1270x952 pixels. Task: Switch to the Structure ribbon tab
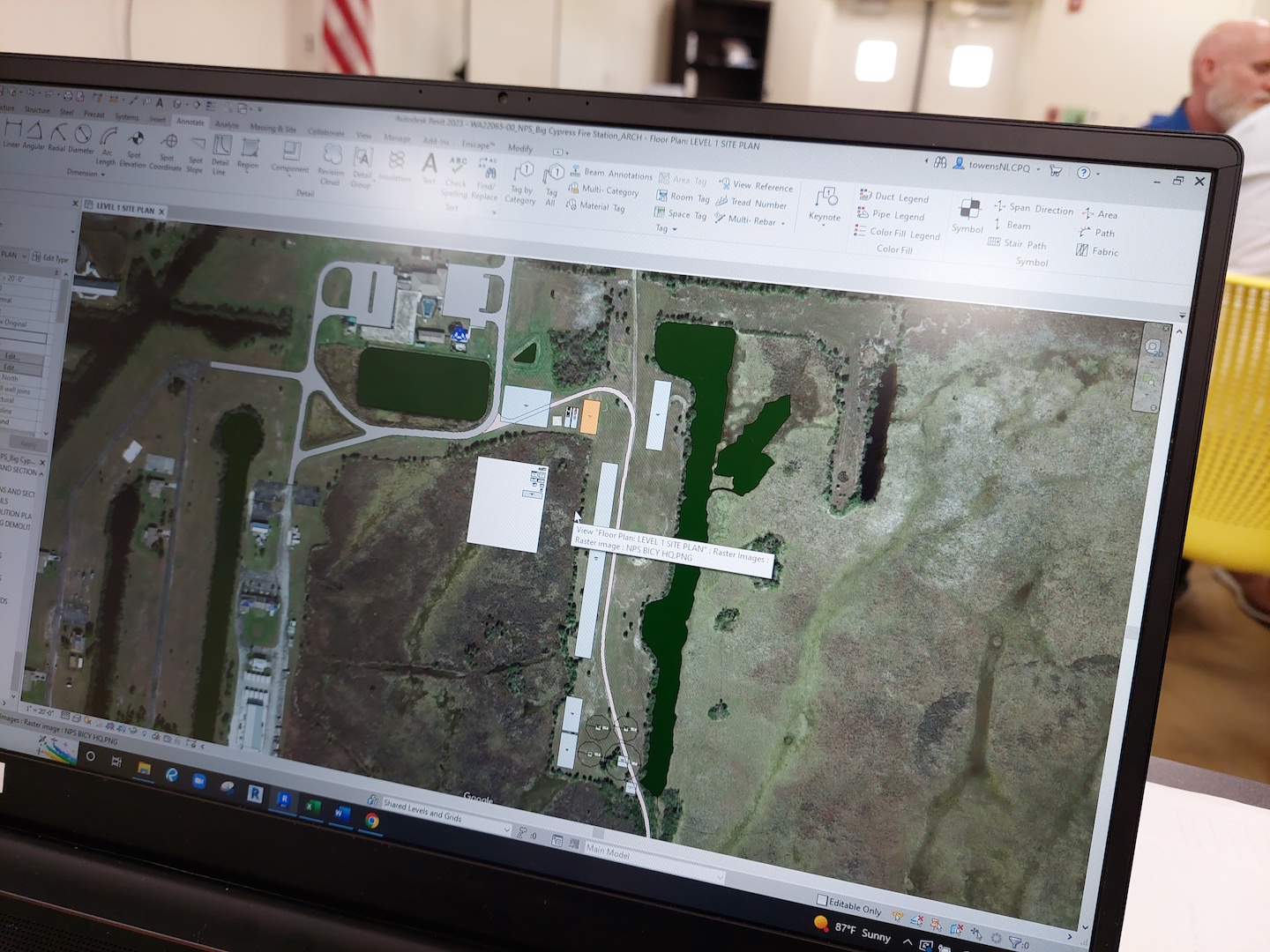point(37,110)
